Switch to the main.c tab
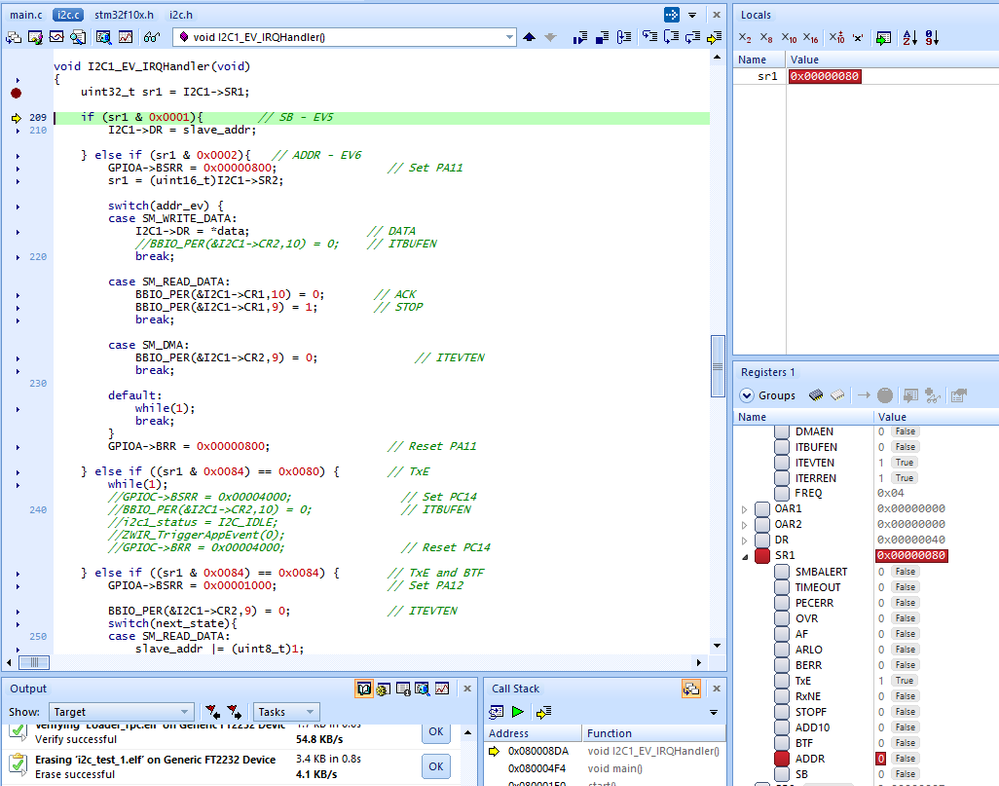The image size is (999, 786). pos(26,15)
